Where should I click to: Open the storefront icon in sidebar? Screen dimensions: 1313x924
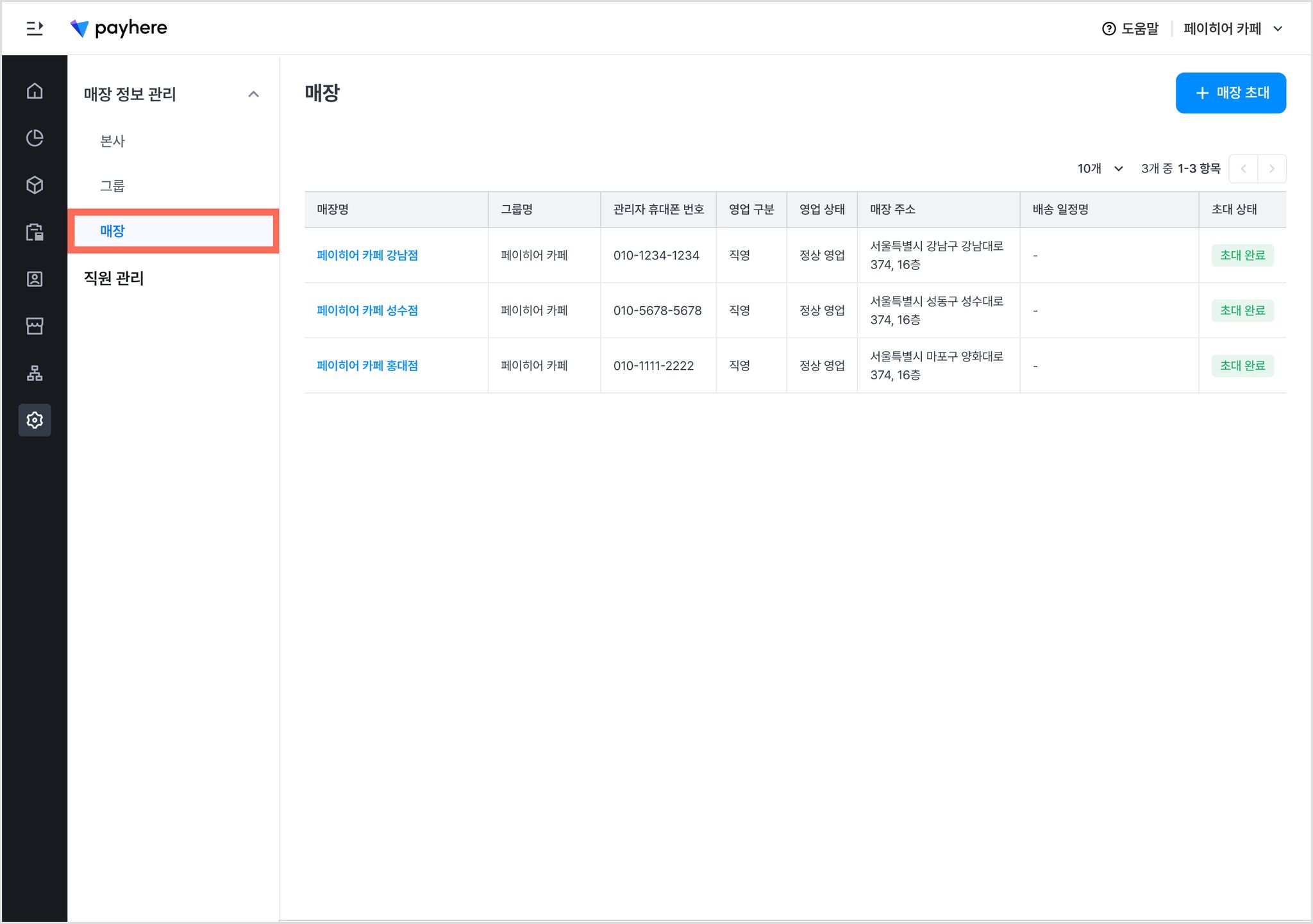(x=35, y=326)
